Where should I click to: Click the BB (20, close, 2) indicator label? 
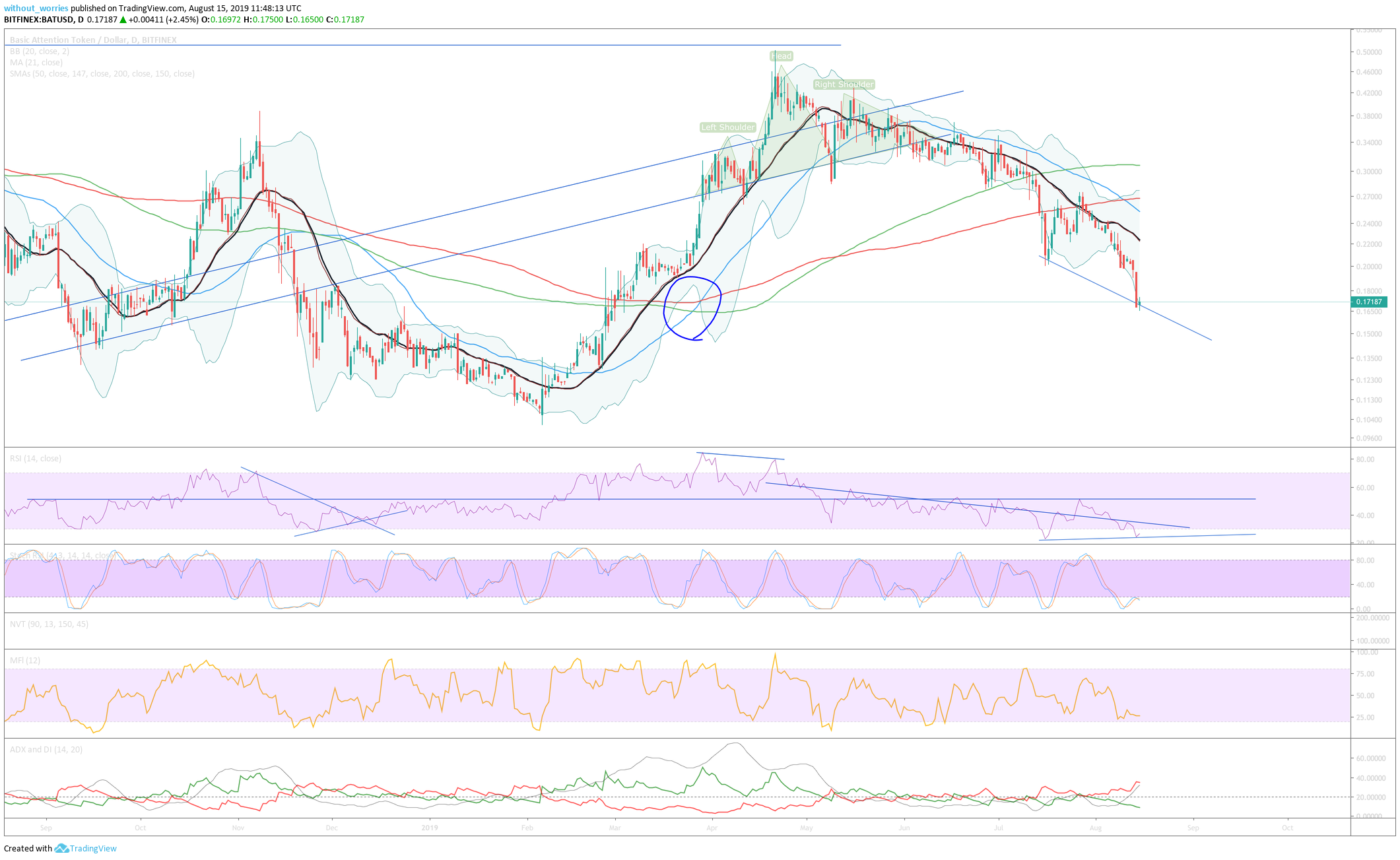pos(40,51)
